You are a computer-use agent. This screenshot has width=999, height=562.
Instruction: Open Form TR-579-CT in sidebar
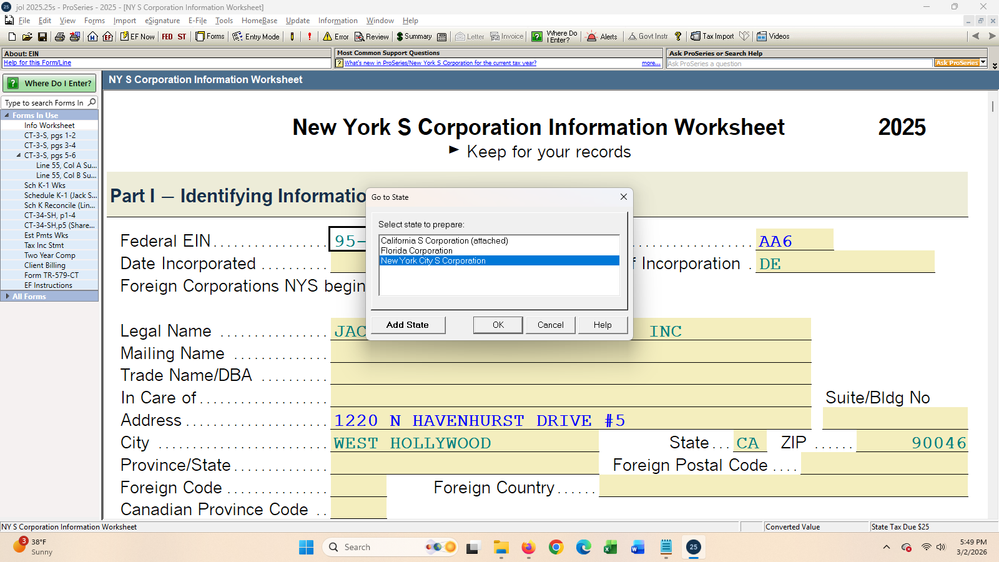51,275
